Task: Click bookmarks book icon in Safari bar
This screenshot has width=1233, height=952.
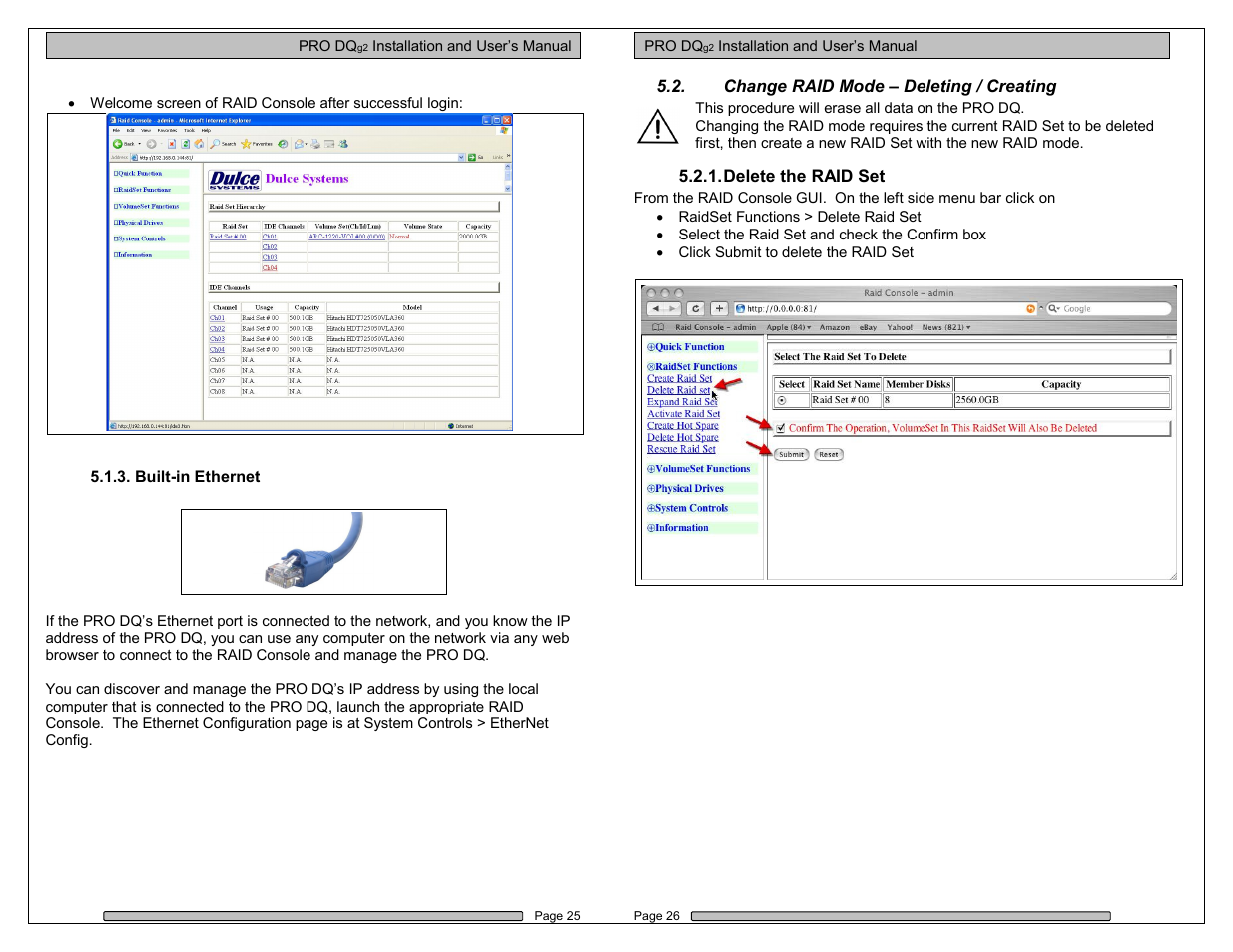Action: coord(657,327)
